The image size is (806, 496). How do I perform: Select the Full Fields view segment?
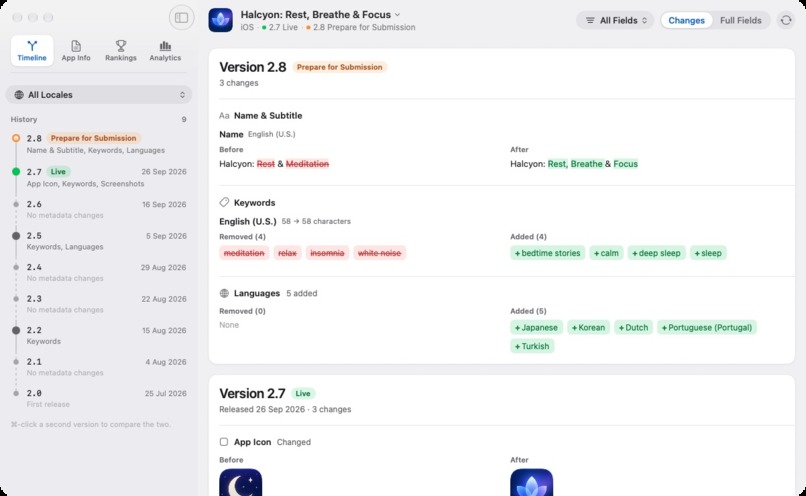740,21
